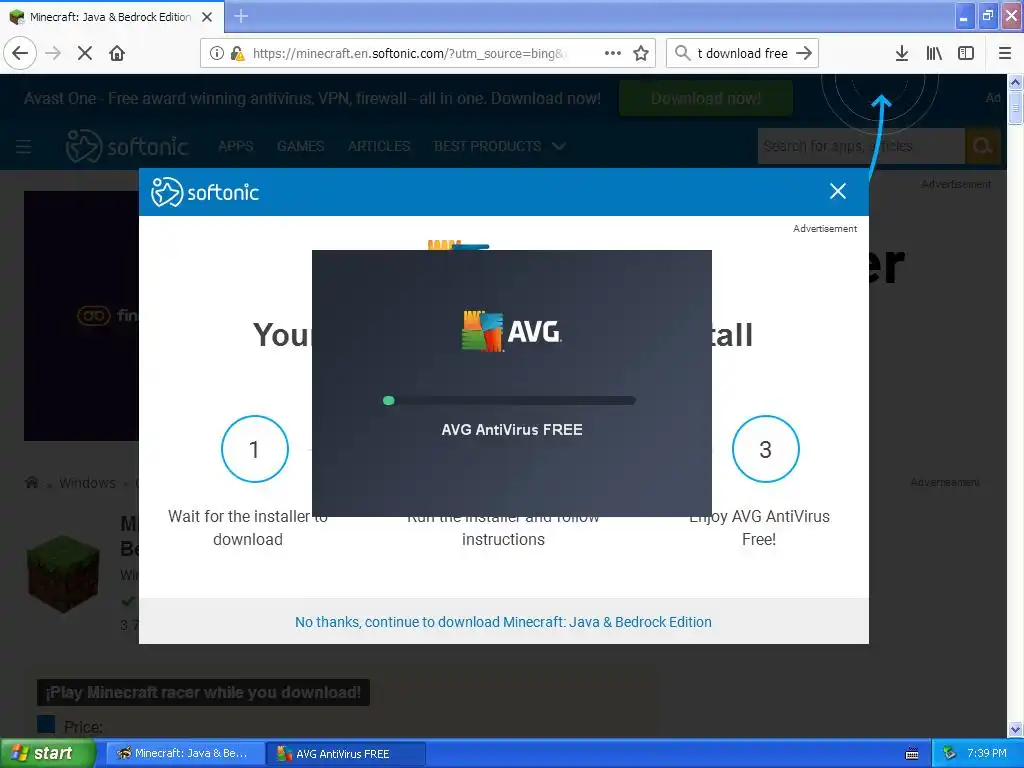Image resolution: width=1024 pixels, height=768 pixels.
Task: Click the 7:39 PM clock
Action: (x=987, y=754)
